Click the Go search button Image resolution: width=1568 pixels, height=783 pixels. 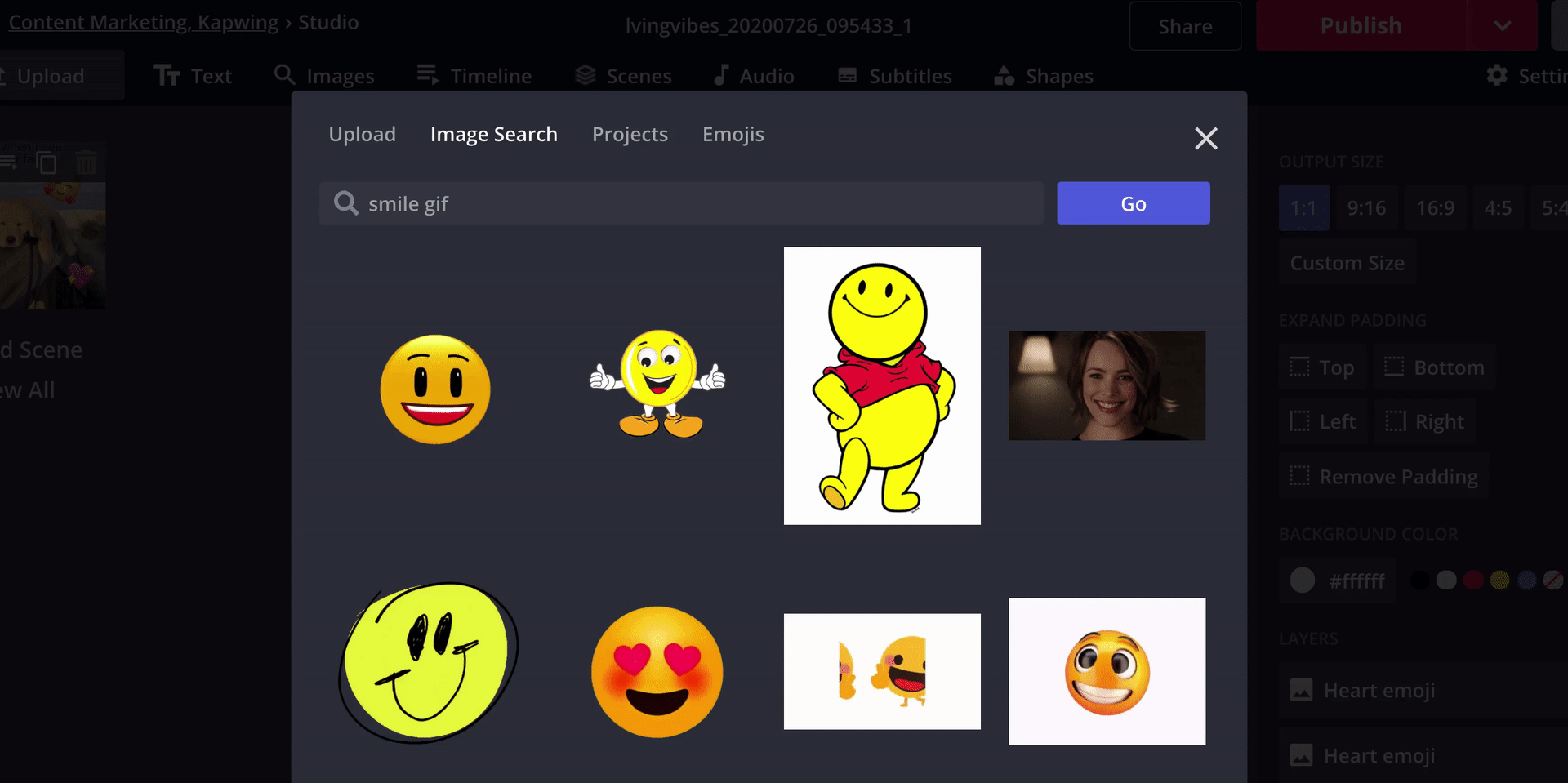(x=1133, y=203)
